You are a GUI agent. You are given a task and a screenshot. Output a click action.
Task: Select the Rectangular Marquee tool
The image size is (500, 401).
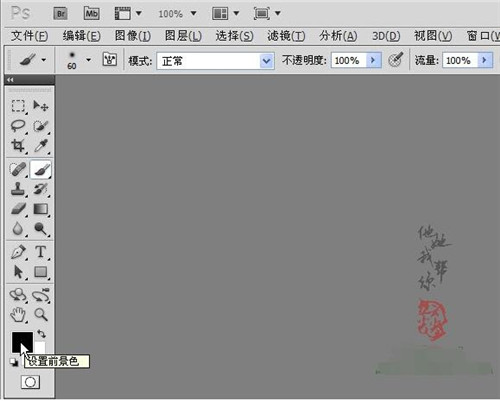(x=18, y=106)
